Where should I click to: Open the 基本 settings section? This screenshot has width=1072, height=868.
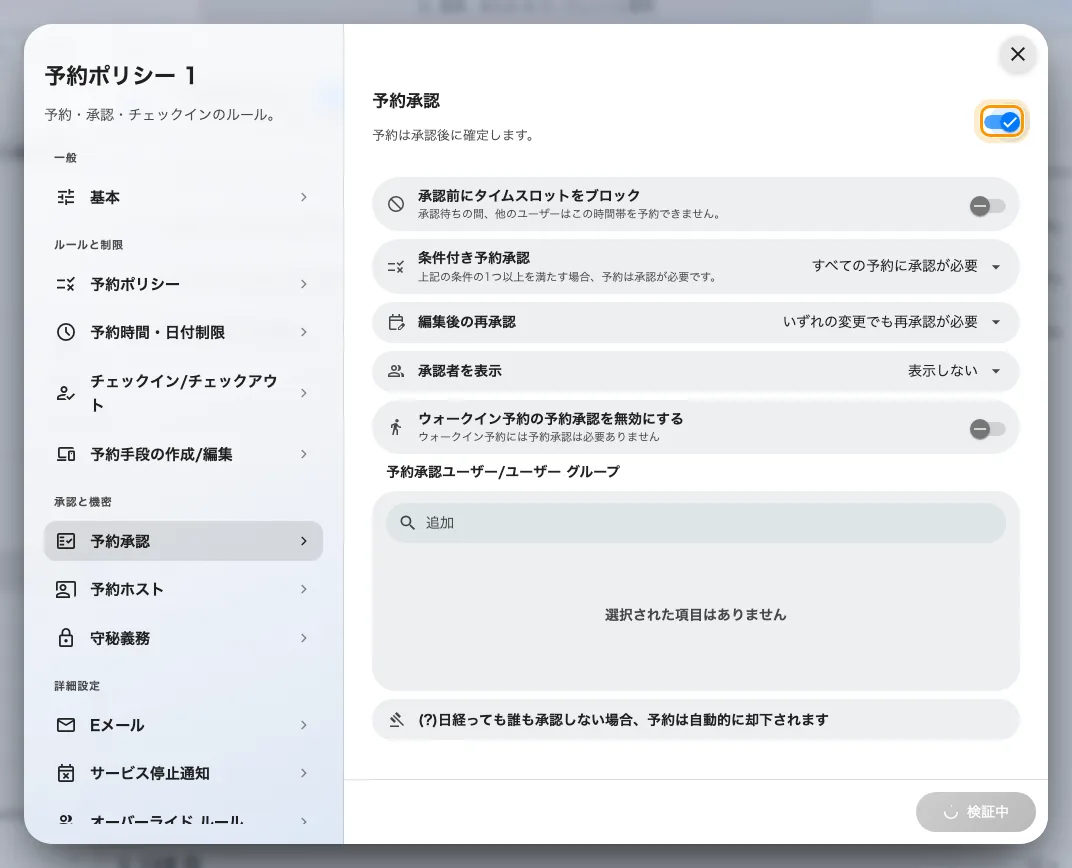click(183, 198)
